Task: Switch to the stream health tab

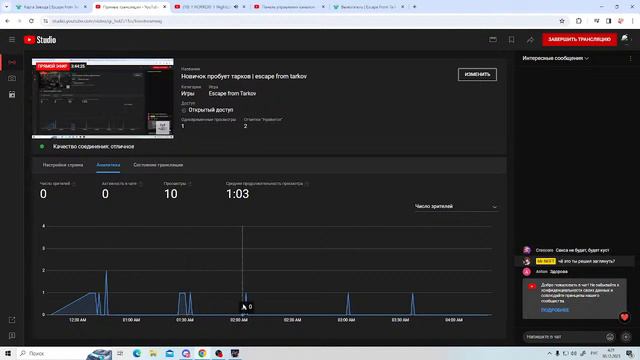Action: click(158, 165)
